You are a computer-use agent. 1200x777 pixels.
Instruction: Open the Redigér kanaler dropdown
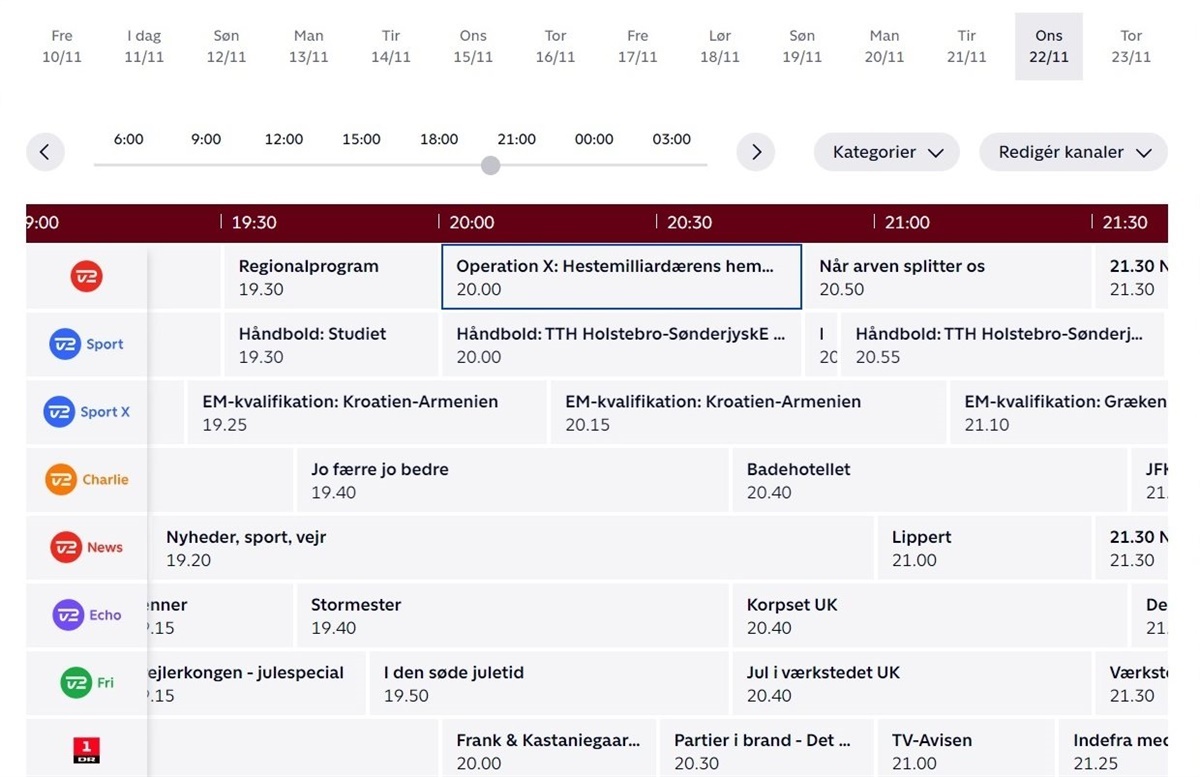pyautogui.click(x=1073, y=152)
